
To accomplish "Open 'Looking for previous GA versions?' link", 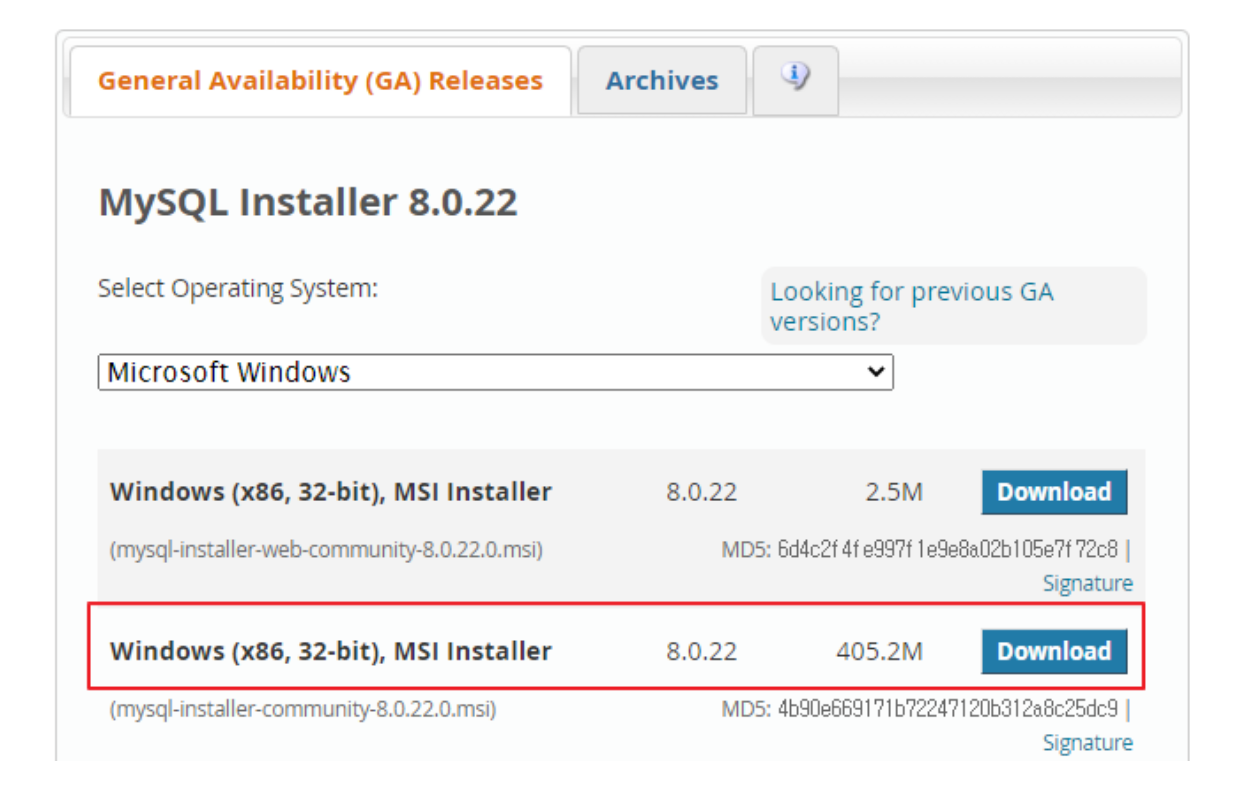I will 911,306.
